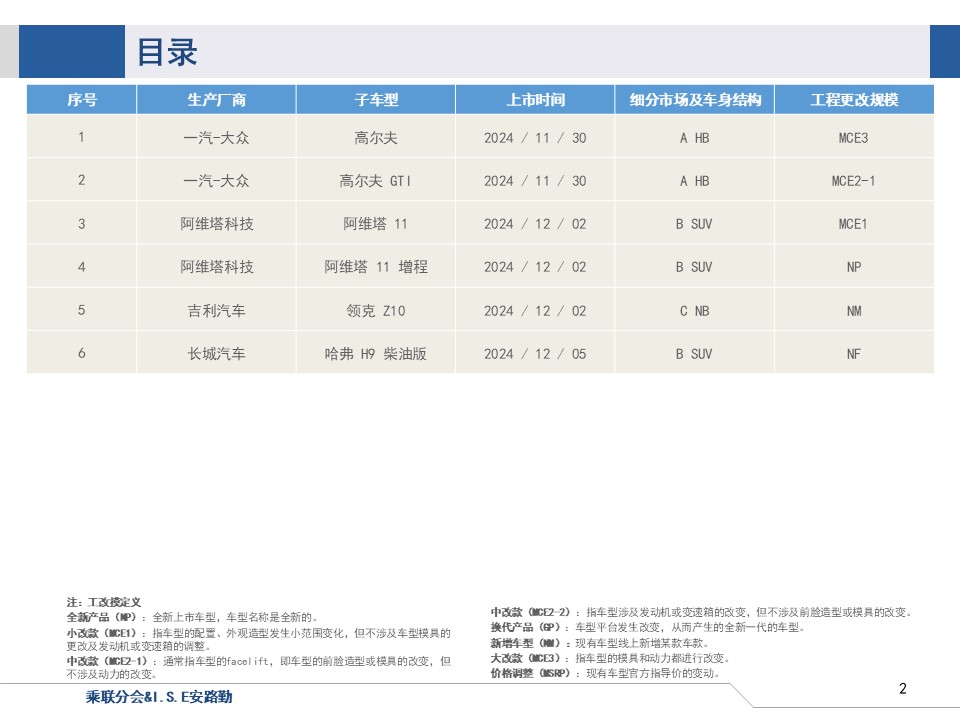The width and height of the screenshot is (960, 720).
Task: Click the 中改款（MCE2-1） definition text
Action: tap(258, 667)
